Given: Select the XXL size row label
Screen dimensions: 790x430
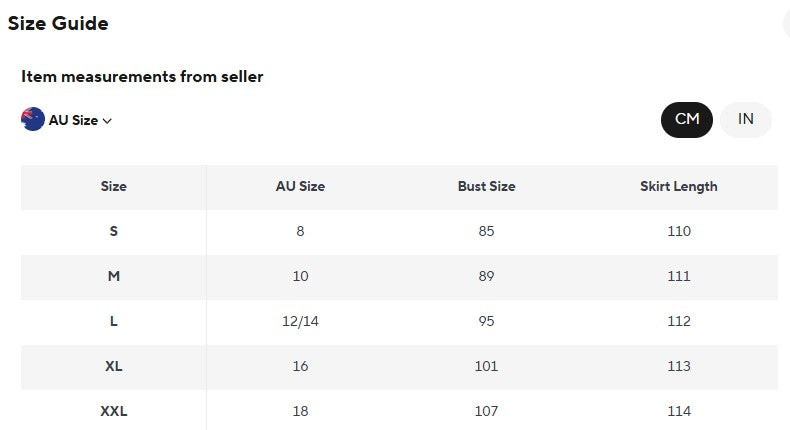Looking at the screenshot, I should (x=113, y=411).
